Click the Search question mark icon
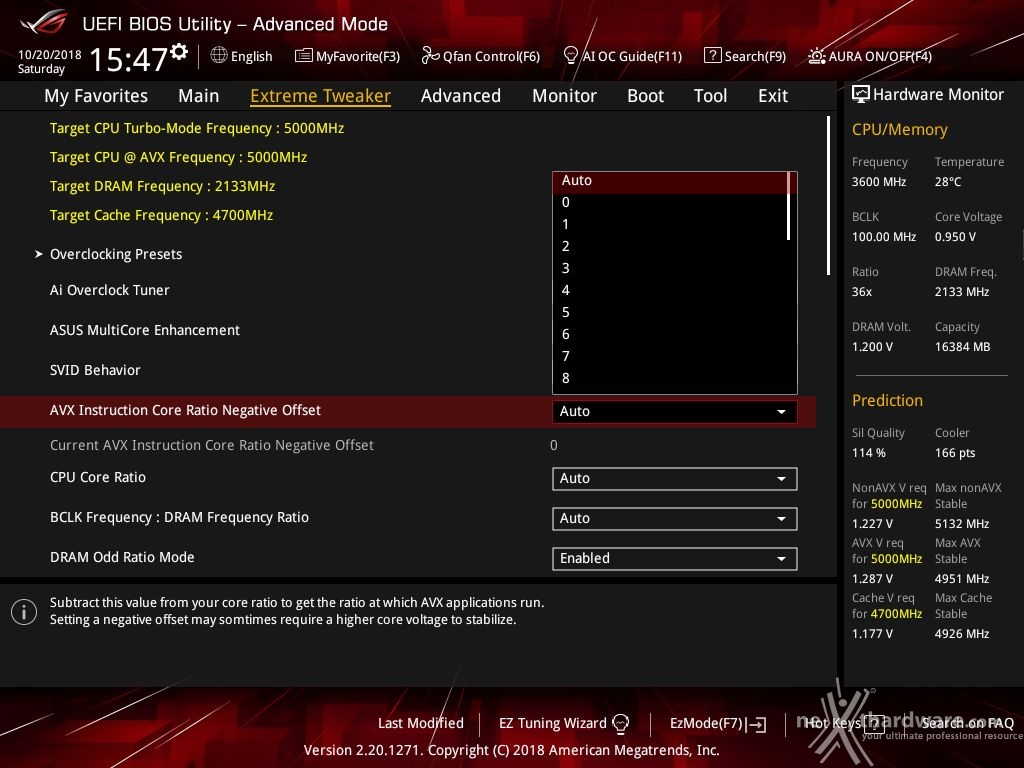 coord(712,56)
